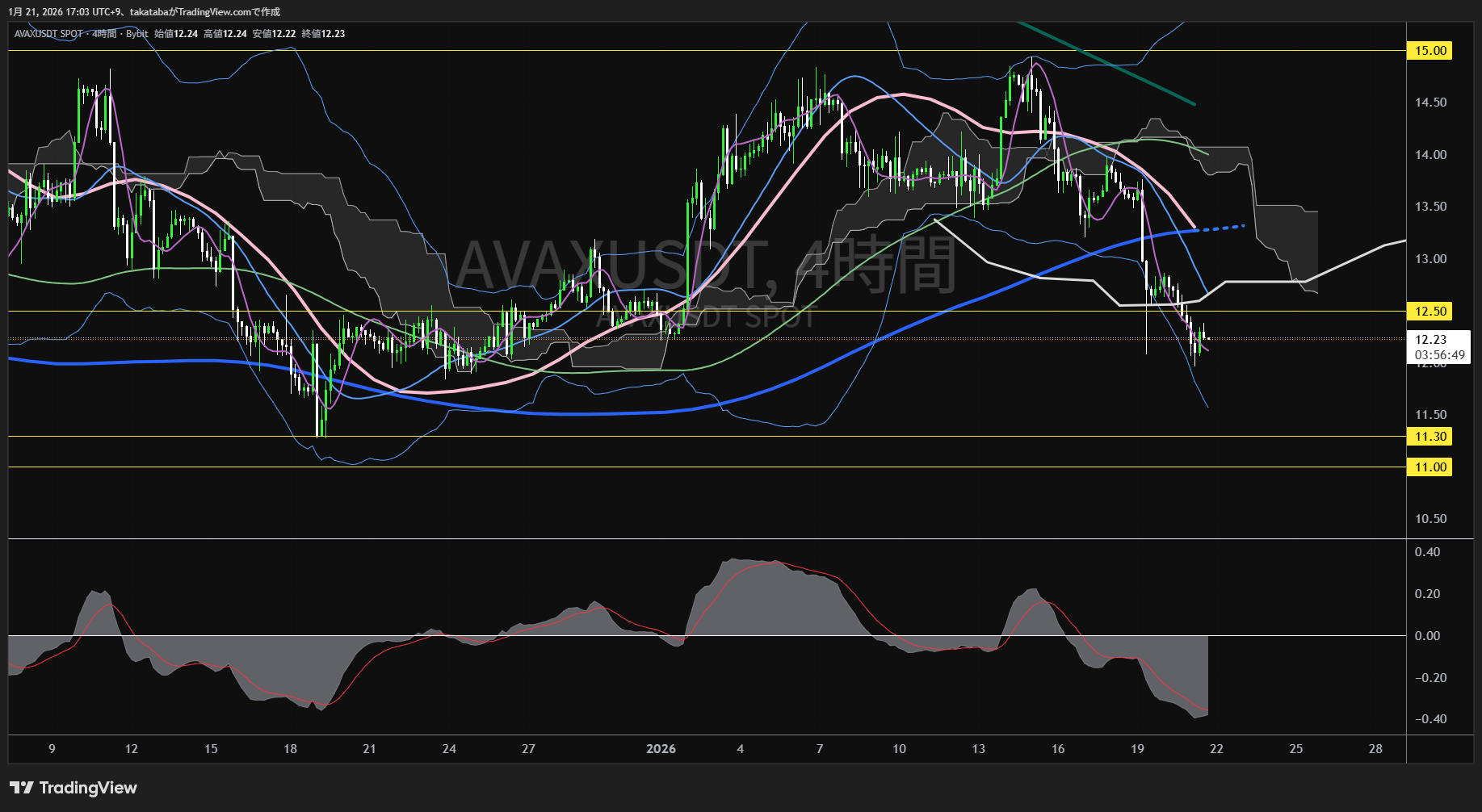
Task: Click the yellow 11.00 price label
Action: point(1430,467)
